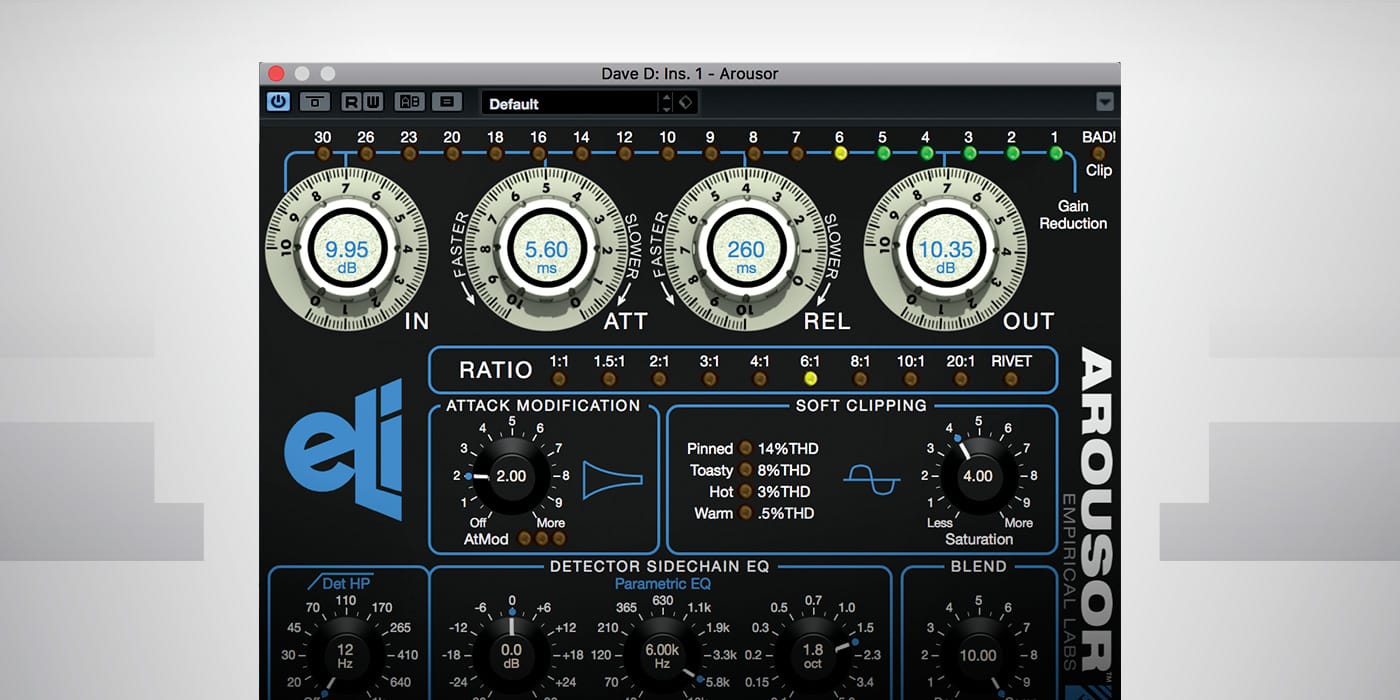Screen dimensions: 1400x700
Task: Click the bypass effect icon beside the power button
Action: (316, 102)
